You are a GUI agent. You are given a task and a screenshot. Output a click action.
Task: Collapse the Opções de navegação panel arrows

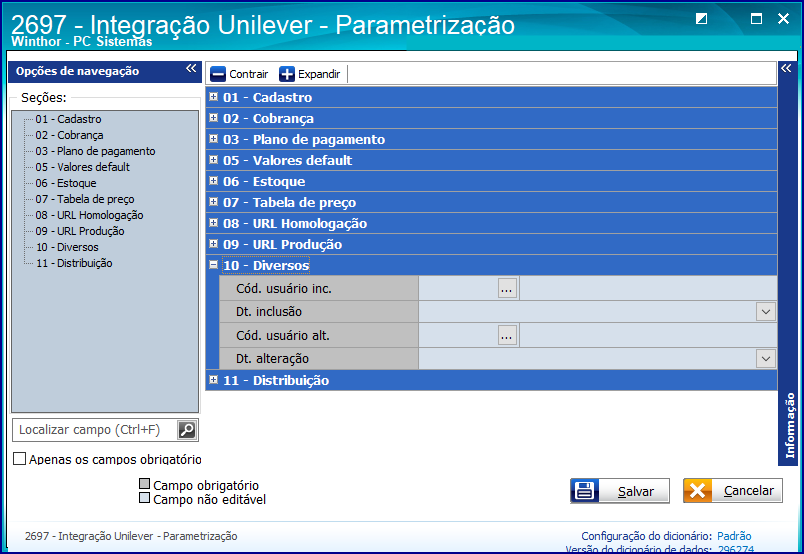click(191, 68)
